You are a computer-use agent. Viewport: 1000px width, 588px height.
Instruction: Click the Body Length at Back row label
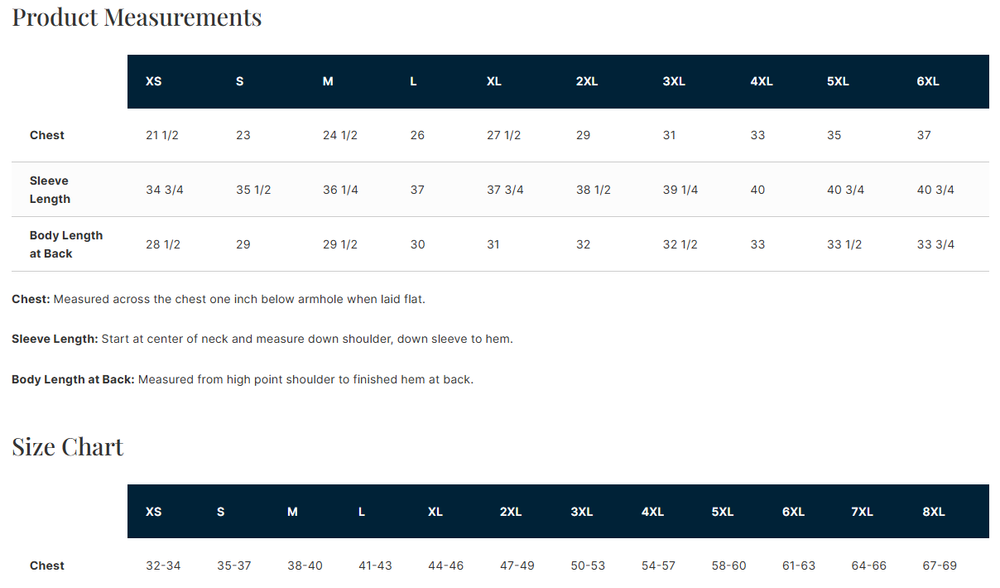[66, 244]
